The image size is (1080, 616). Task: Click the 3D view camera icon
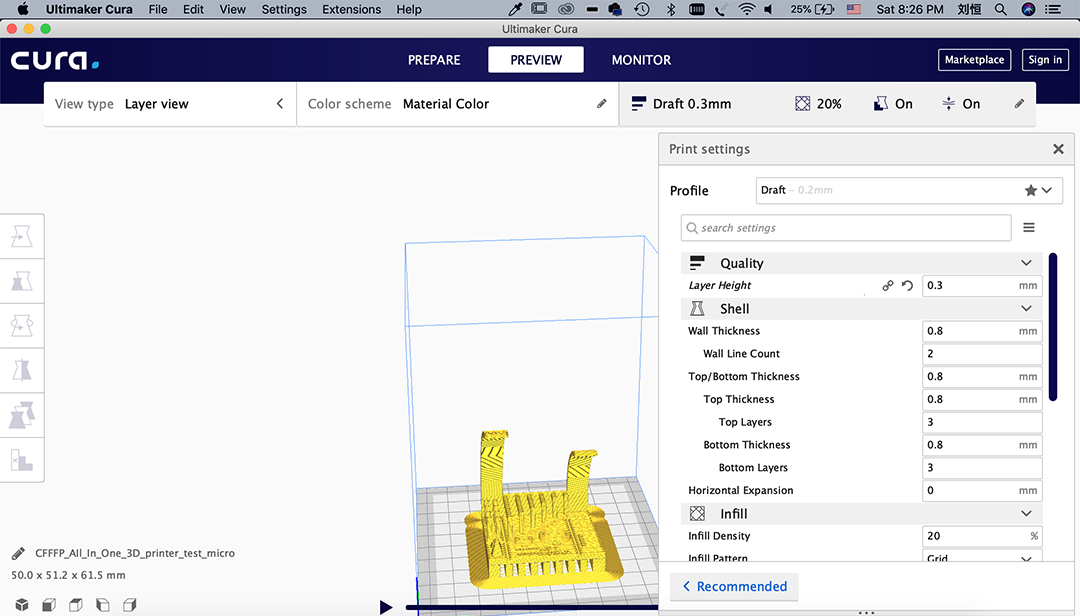tap(22, 605)
